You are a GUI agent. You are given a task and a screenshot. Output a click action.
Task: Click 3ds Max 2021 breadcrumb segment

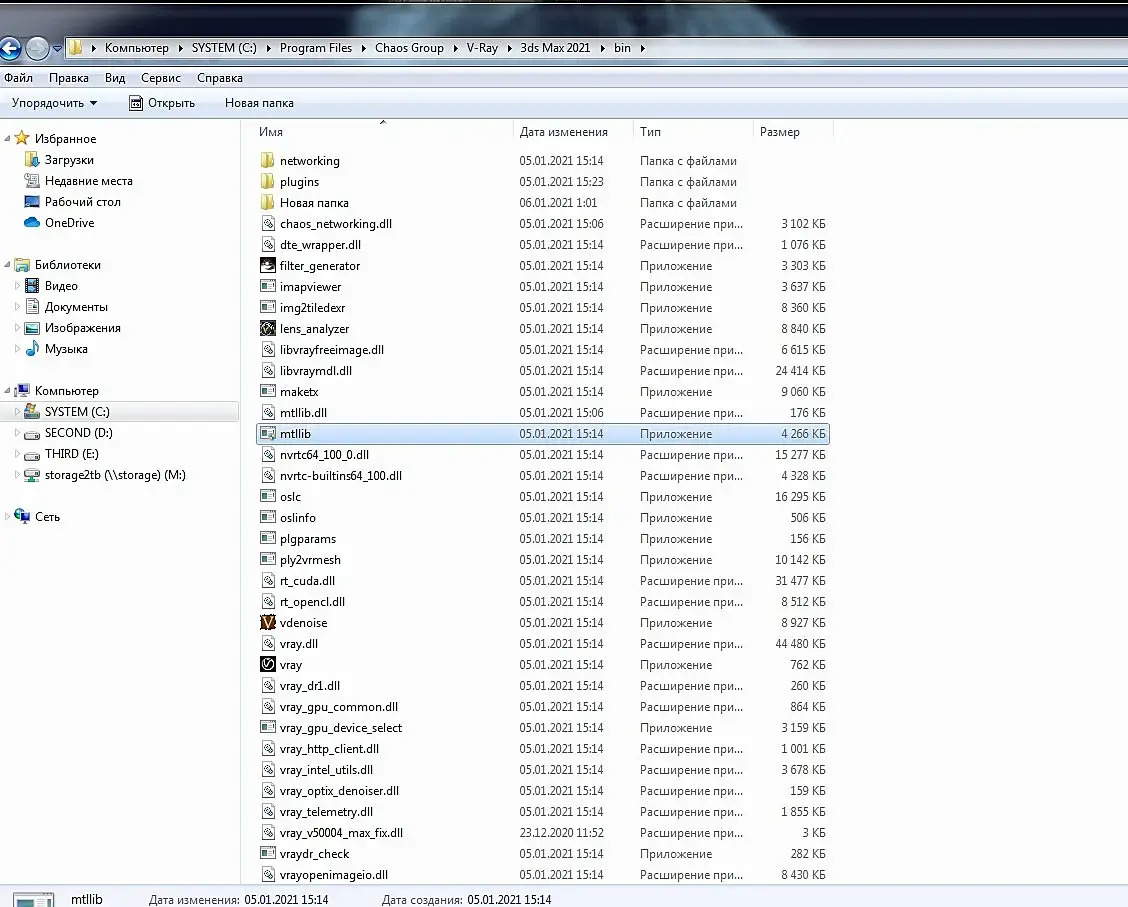click(555, 48)
